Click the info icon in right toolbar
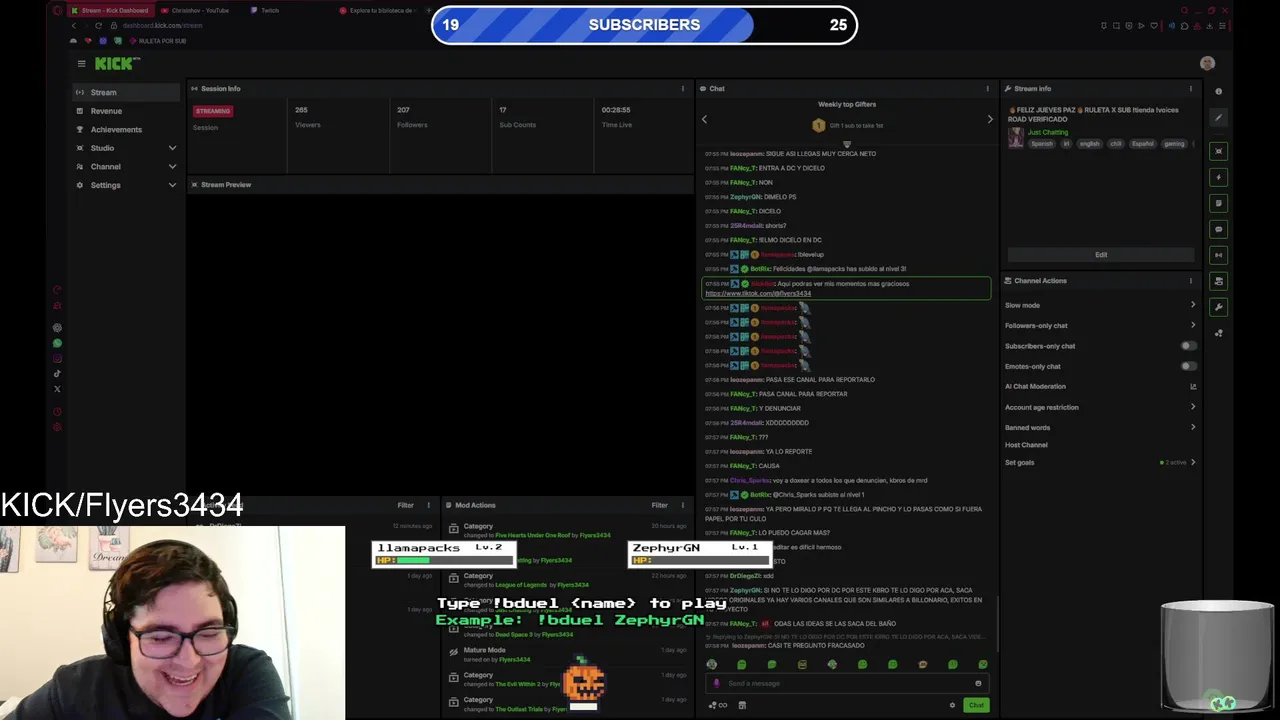 pos(1218,91)
